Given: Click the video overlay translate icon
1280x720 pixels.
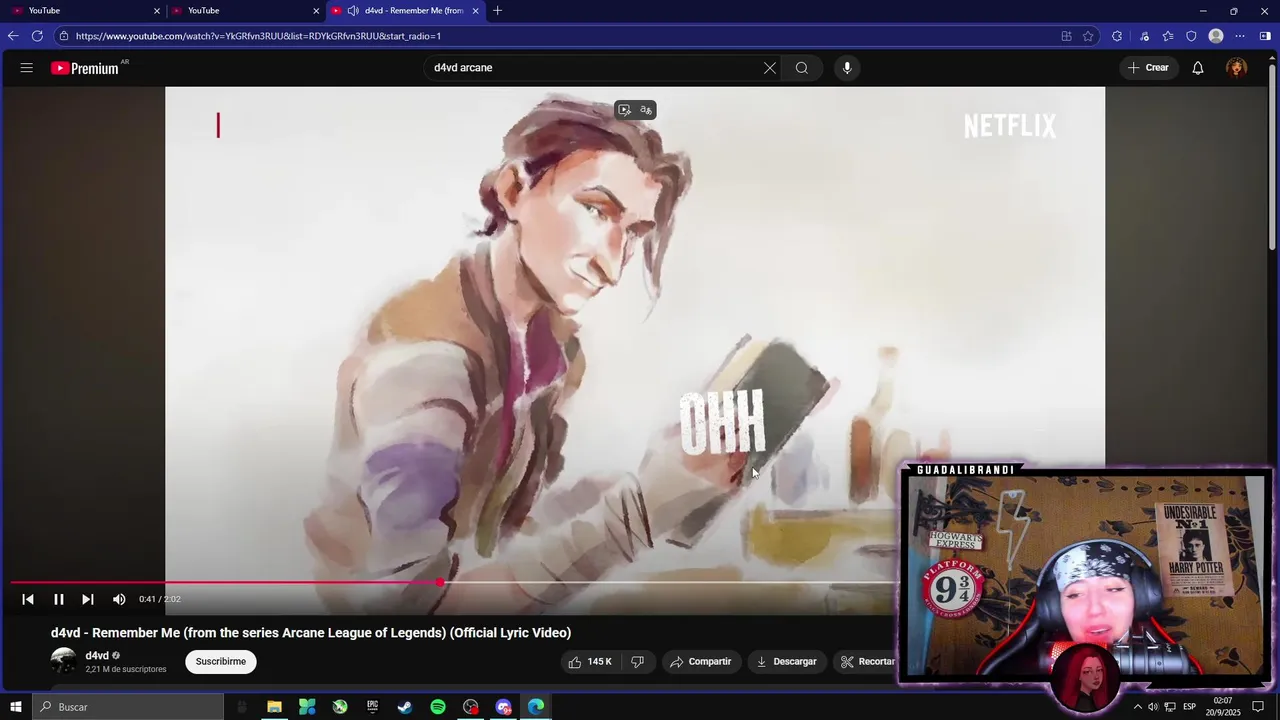Looking at the screenshot, I should tap(646, 110).
